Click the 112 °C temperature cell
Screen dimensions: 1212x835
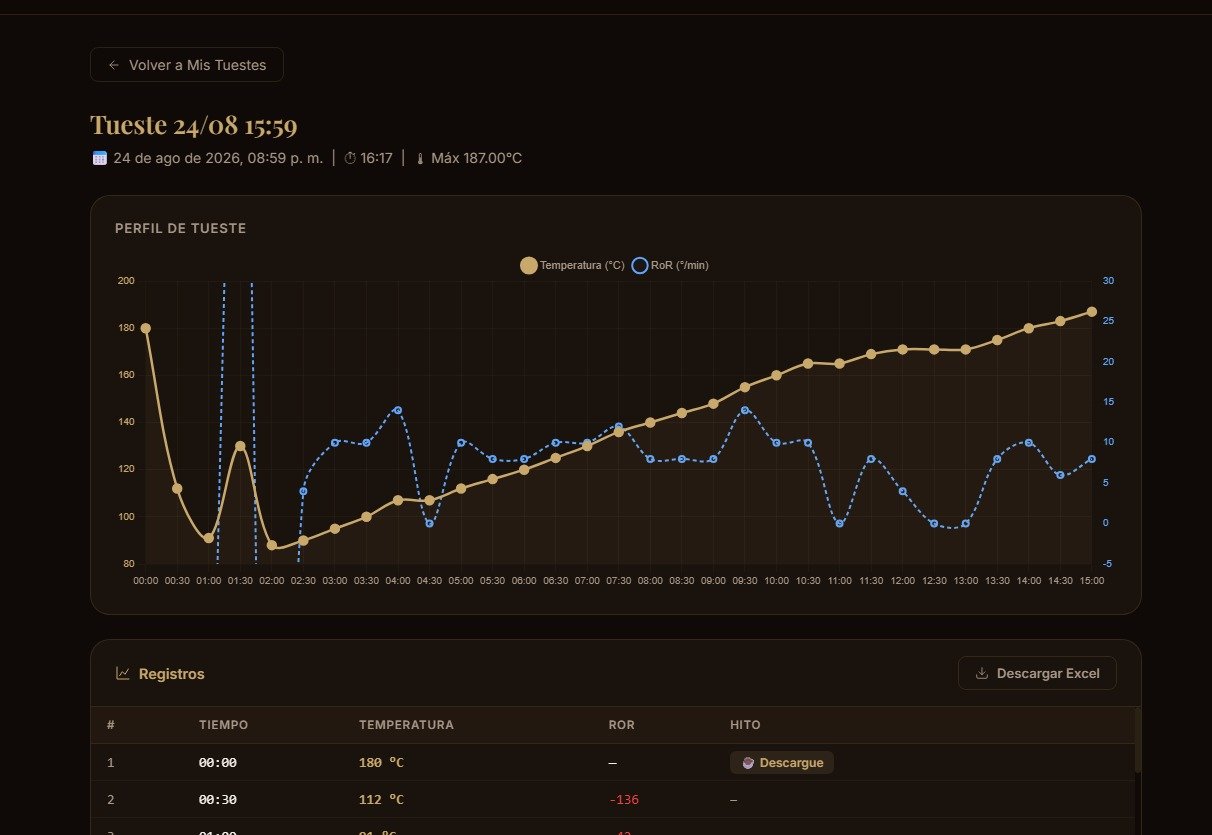point(382,799)
